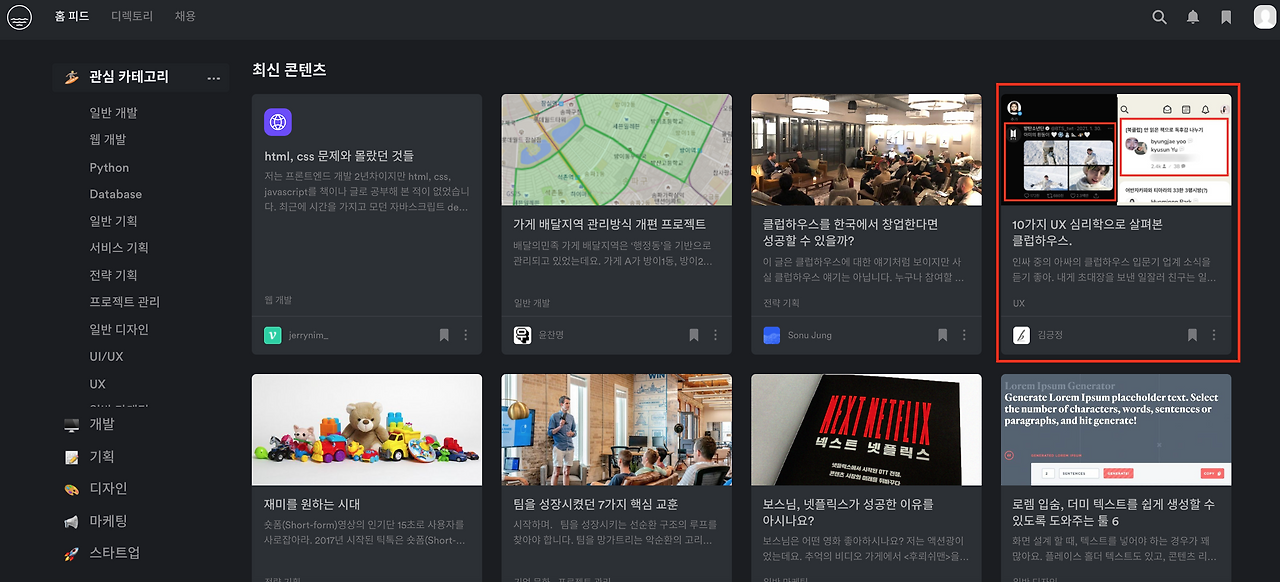1280x582 pixels.
Task: Select 웹 개발 in the sidebar
Action: pos(108,140)
